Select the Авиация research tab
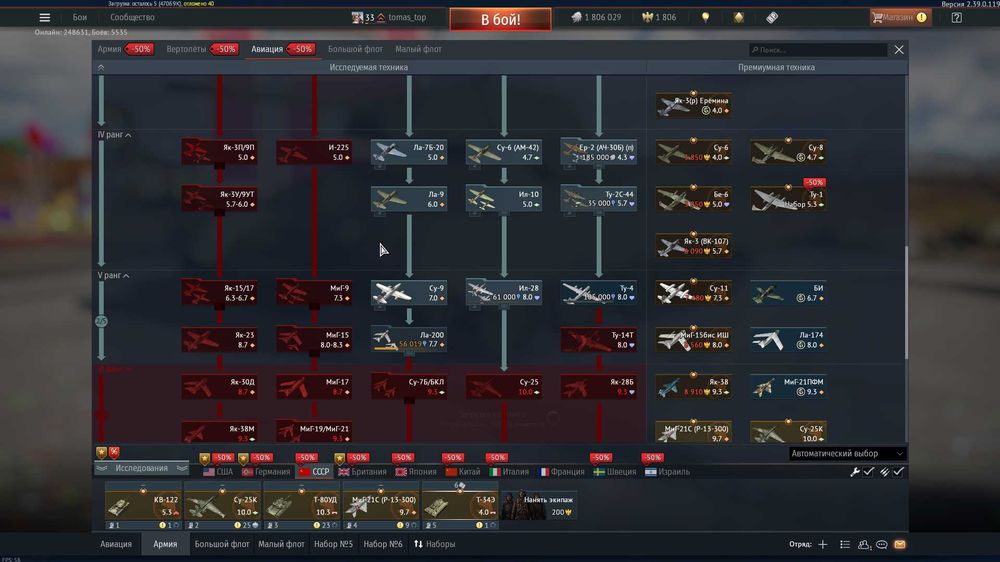The width and height of the screenshot is (1000, 562). [267, 49]
